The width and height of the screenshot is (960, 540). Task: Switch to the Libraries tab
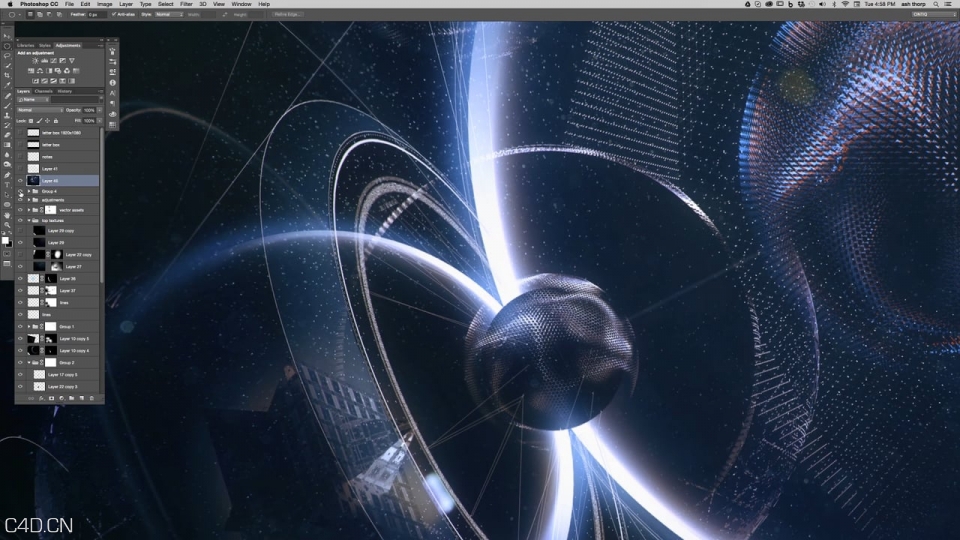point(25,45)
